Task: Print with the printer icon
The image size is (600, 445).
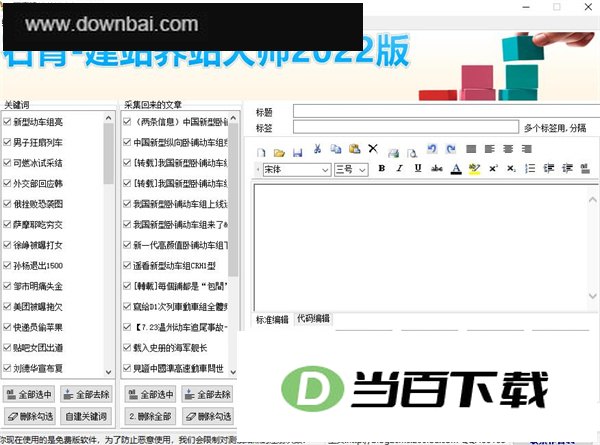Action: tap(393, 153)
